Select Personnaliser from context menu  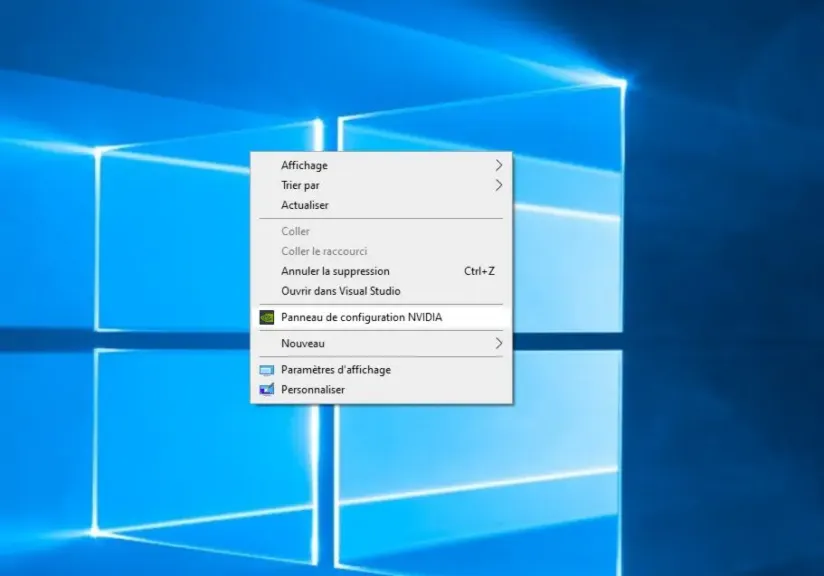381,390
